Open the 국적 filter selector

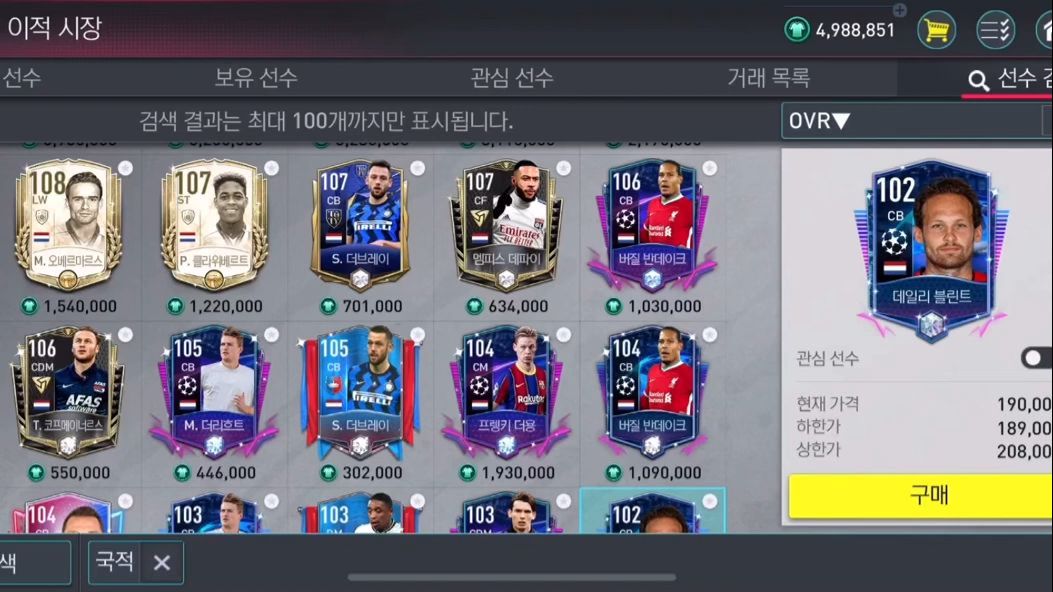point(114,562)
